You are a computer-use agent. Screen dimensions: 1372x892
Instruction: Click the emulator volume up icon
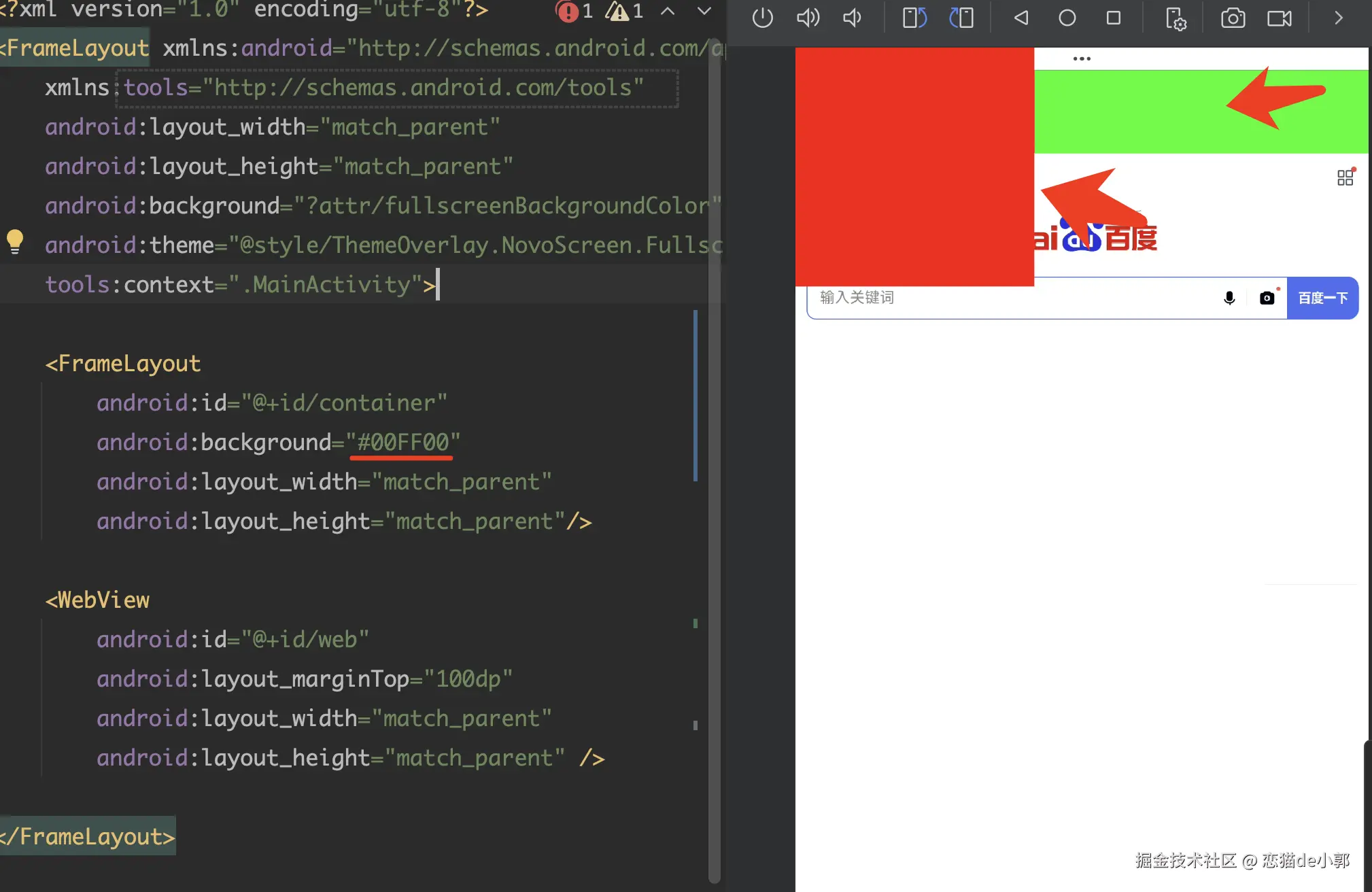click(x=808, y=18)
